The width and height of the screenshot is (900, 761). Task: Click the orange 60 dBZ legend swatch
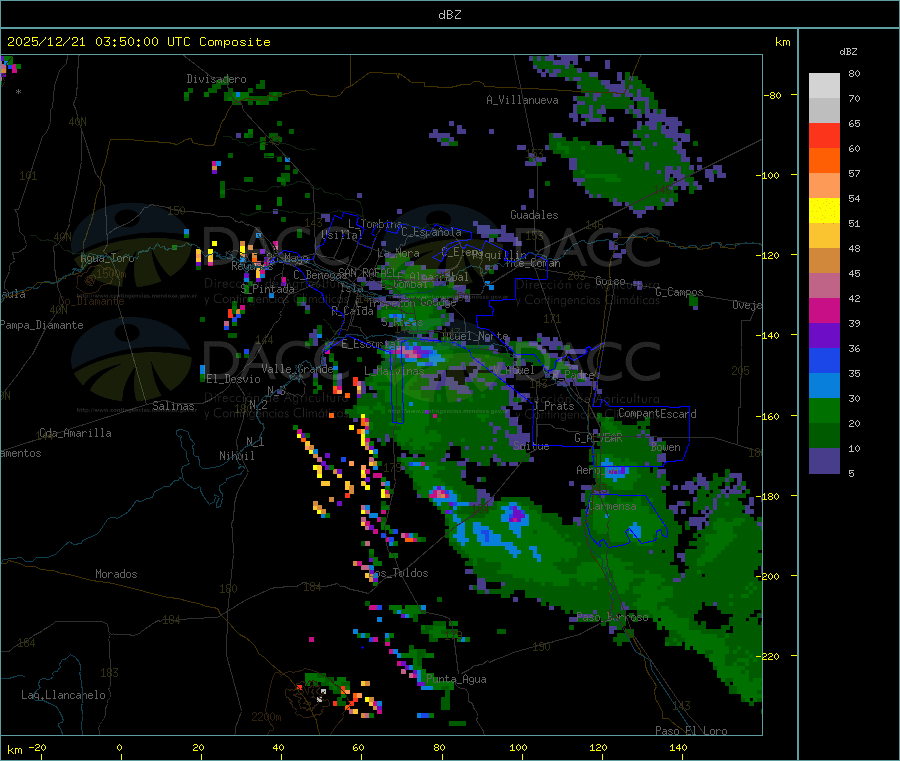pos(824,161)
